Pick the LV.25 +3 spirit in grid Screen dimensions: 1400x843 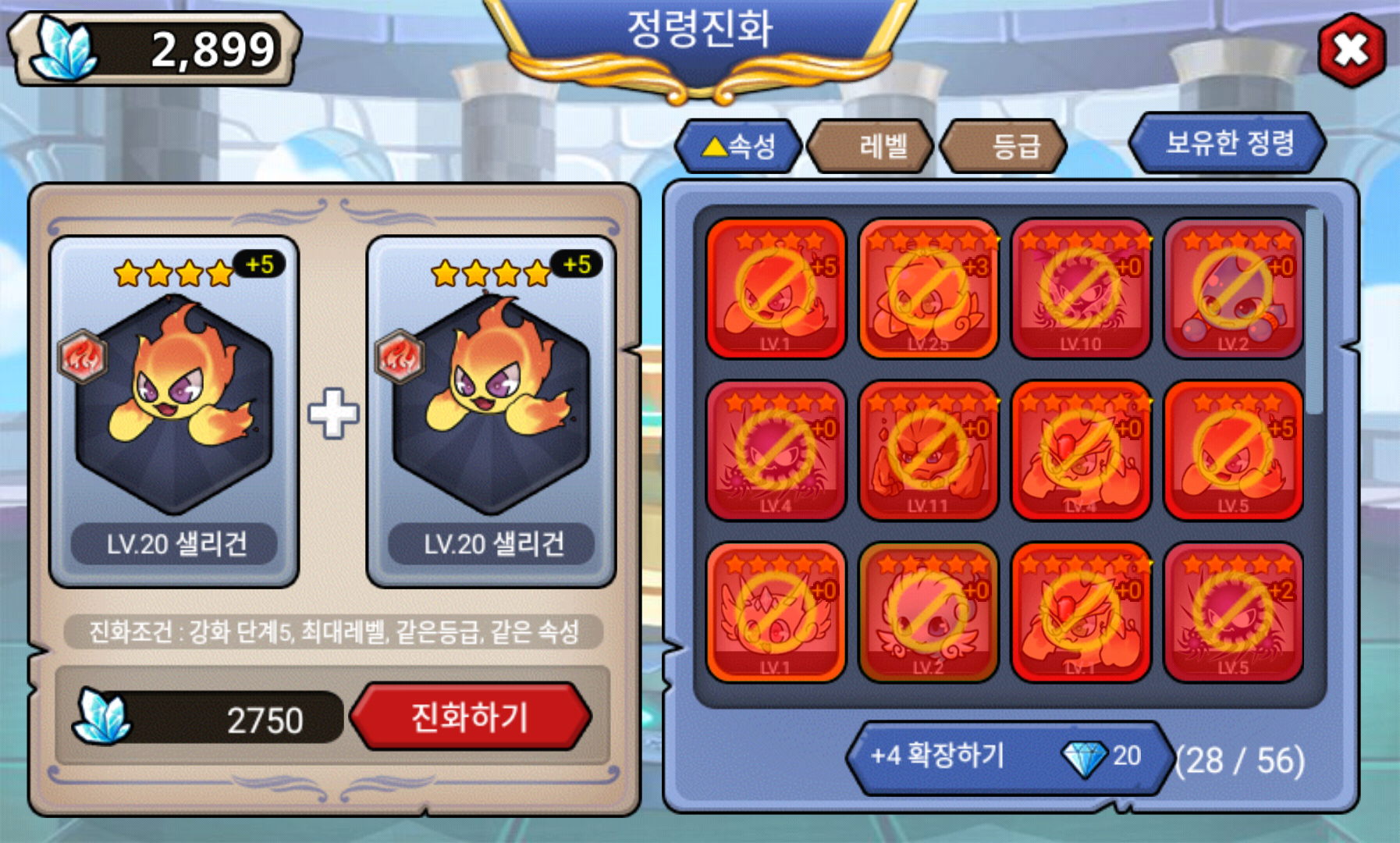(x=928, y=288)
